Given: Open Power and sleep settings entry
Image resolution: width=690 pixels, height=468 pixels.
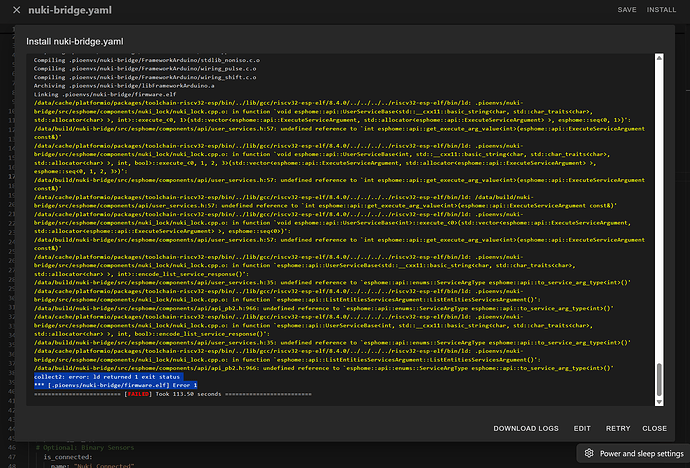Looking at the screenshot, I should (x=633, y=453).
